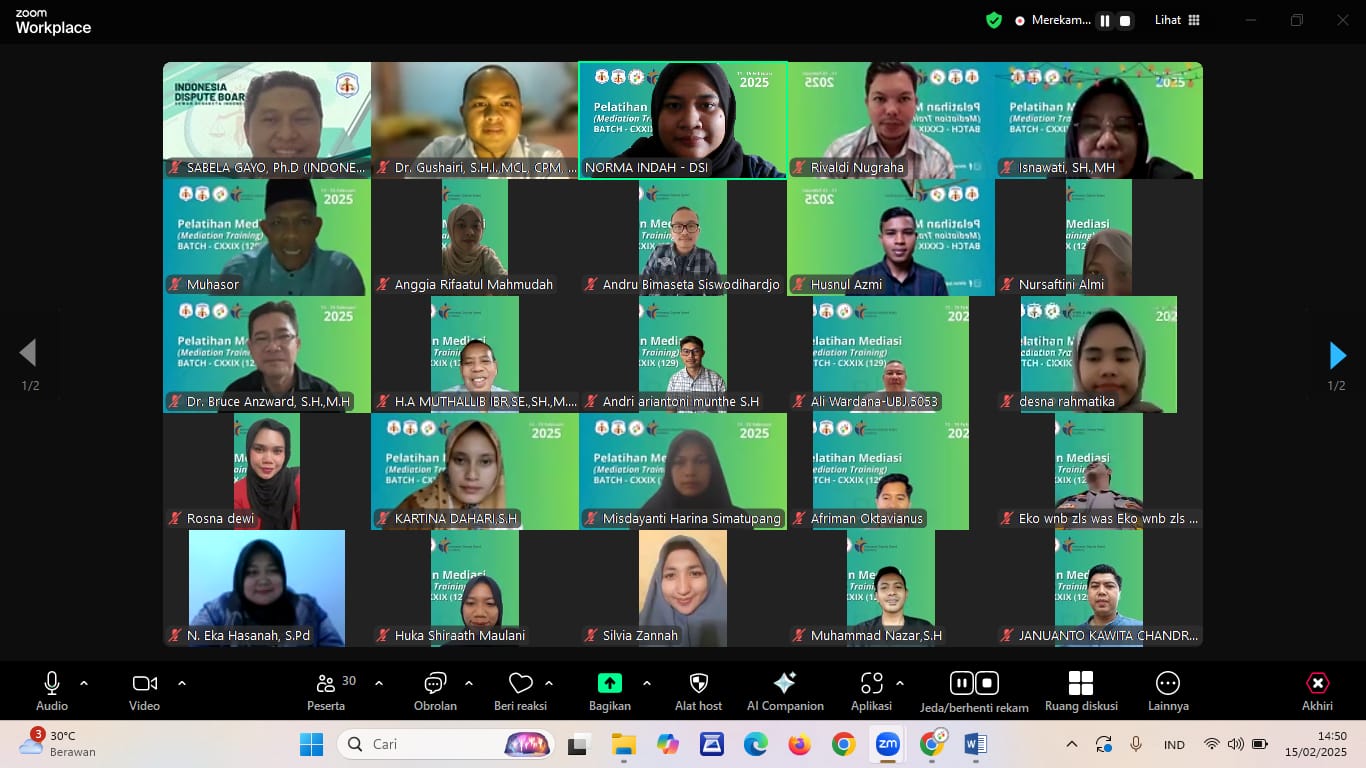Go to next gallery page with right arrow
The height and width of the screenshot is (768, 1366).
(x=1337, y=355)
